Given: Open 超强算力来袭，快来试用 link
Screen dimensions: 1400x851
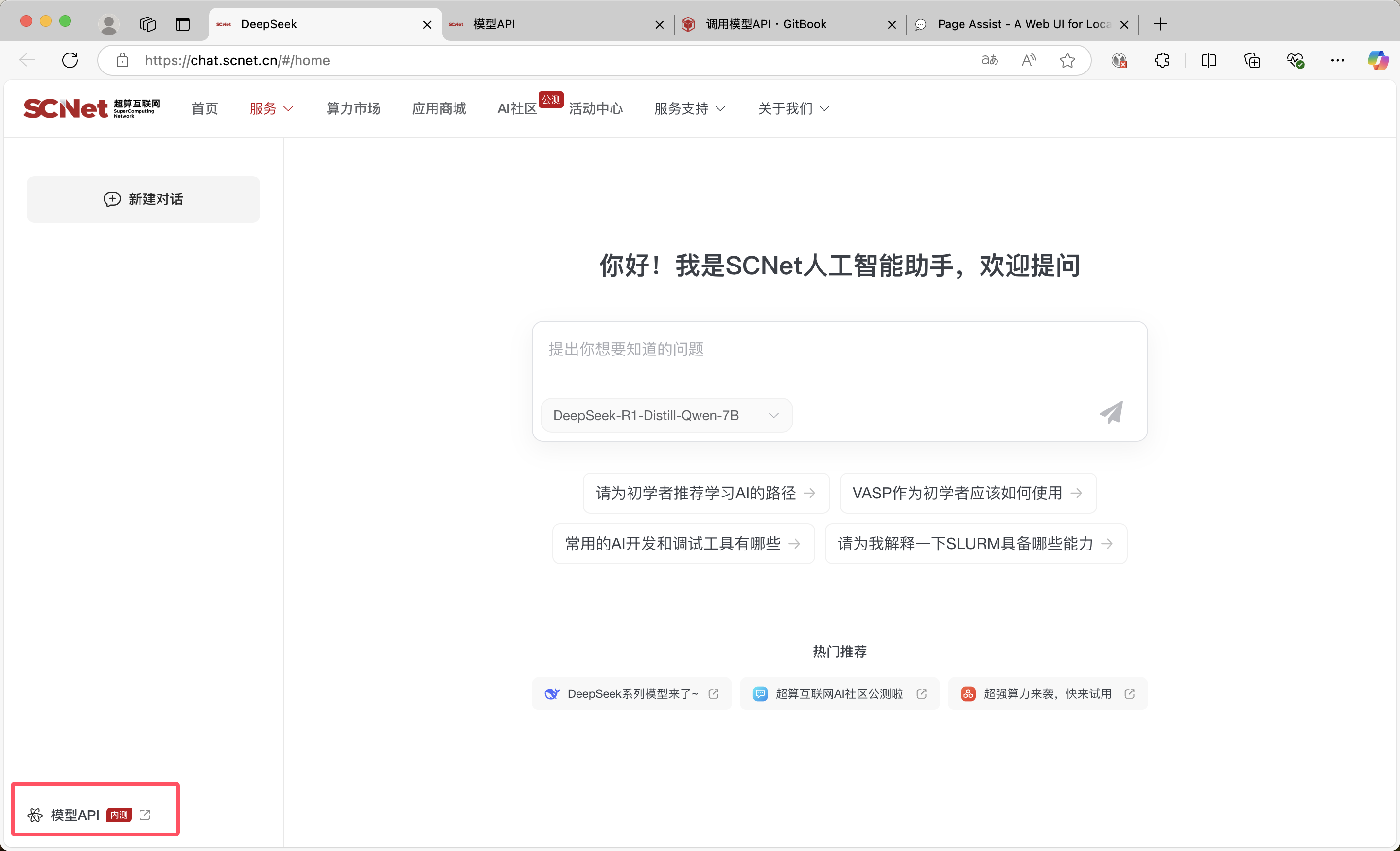Looking at the screenshot, I should [x=1047, y=693].
